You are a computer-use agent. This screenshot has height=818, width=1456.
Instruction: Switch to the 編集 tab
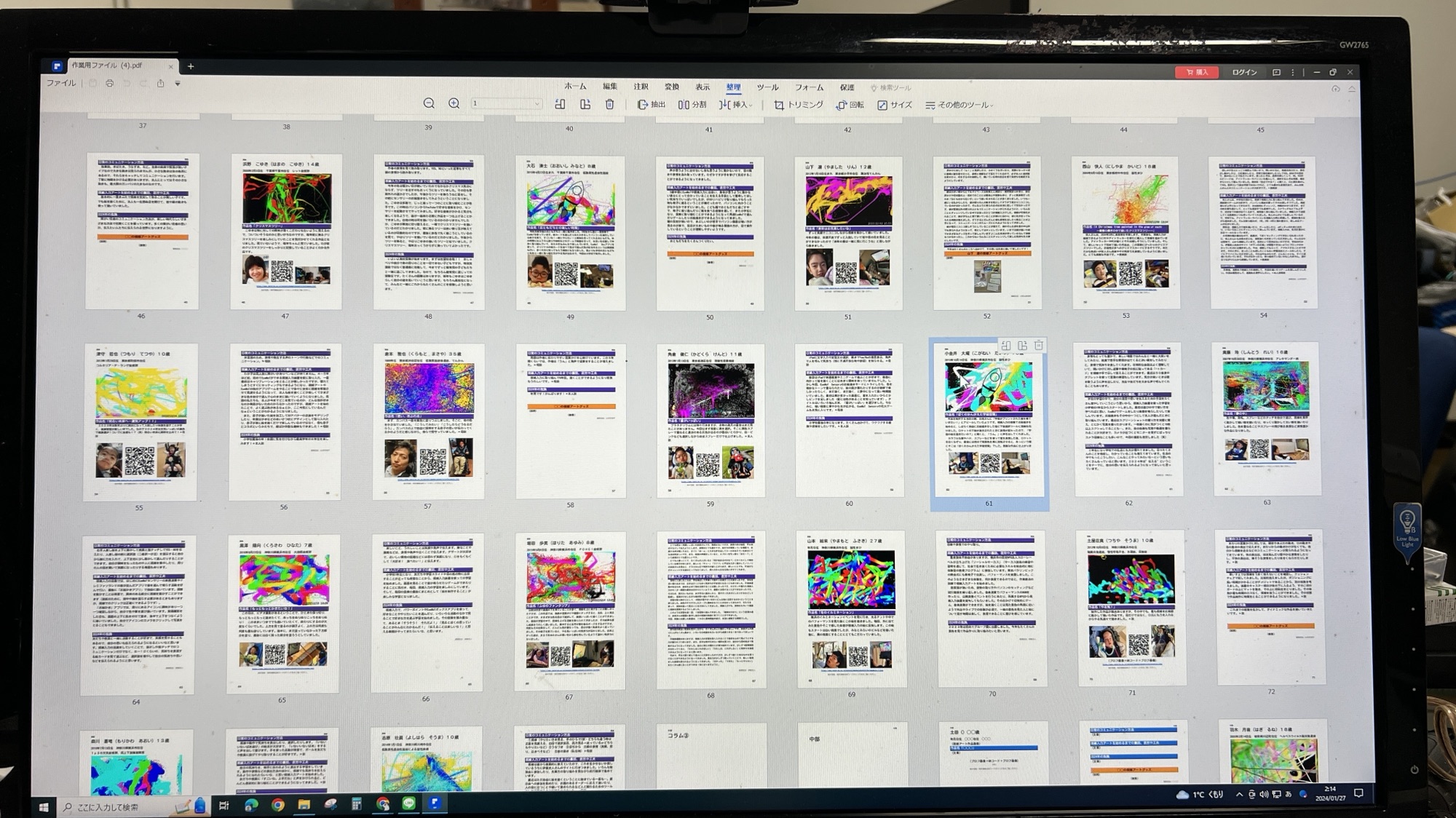pyautogui.click(x=610, y=86)
